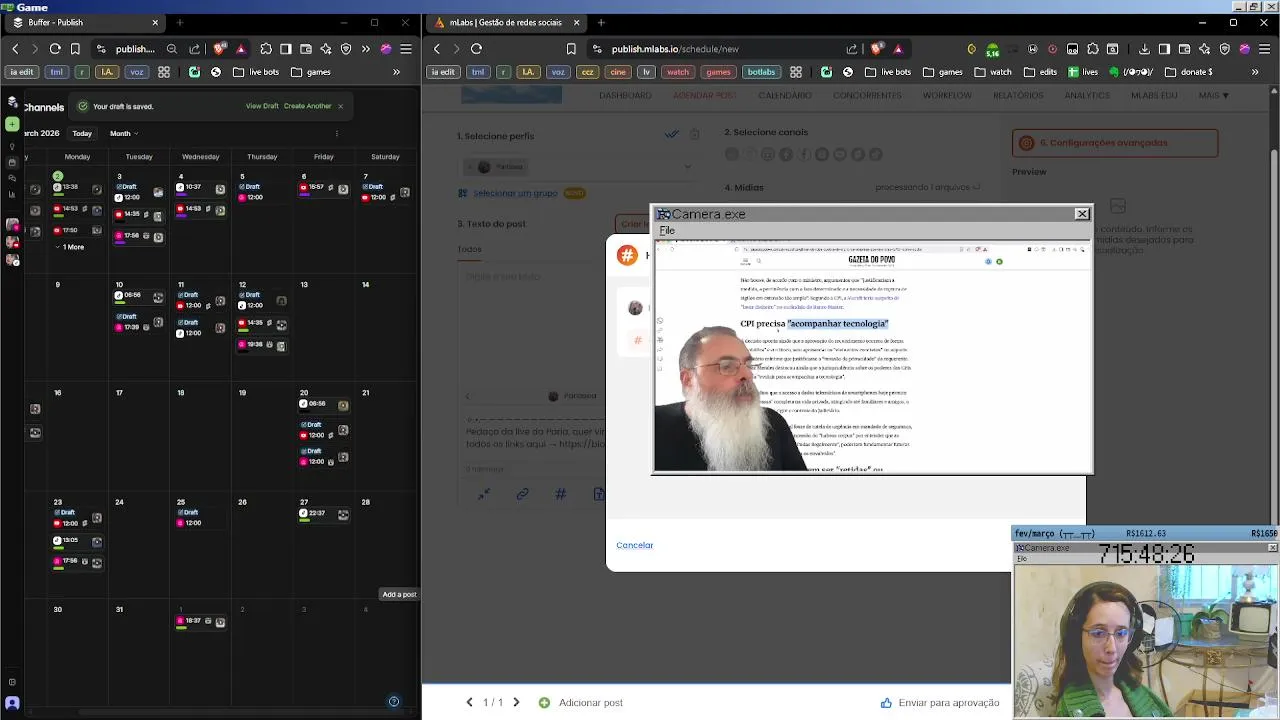Open the Month view dropdown in Buffer
Viewport: 1280px width, 720px height.
[124, 133]
